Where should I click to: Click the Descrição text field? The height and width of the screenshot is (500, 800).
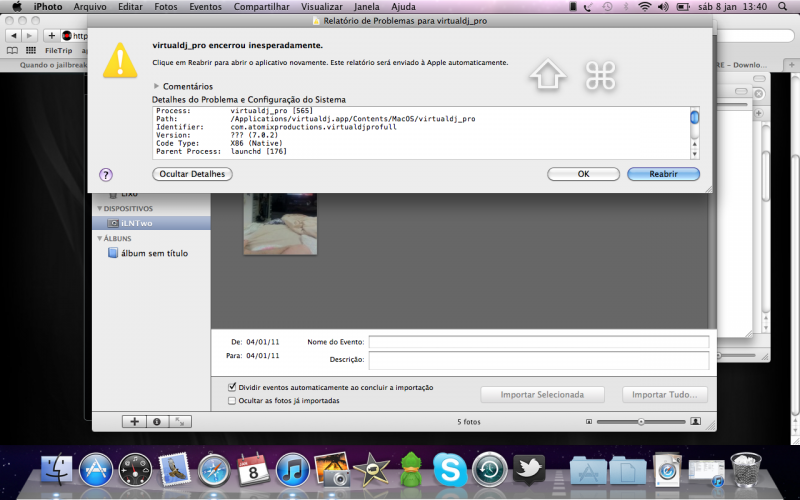539,360
